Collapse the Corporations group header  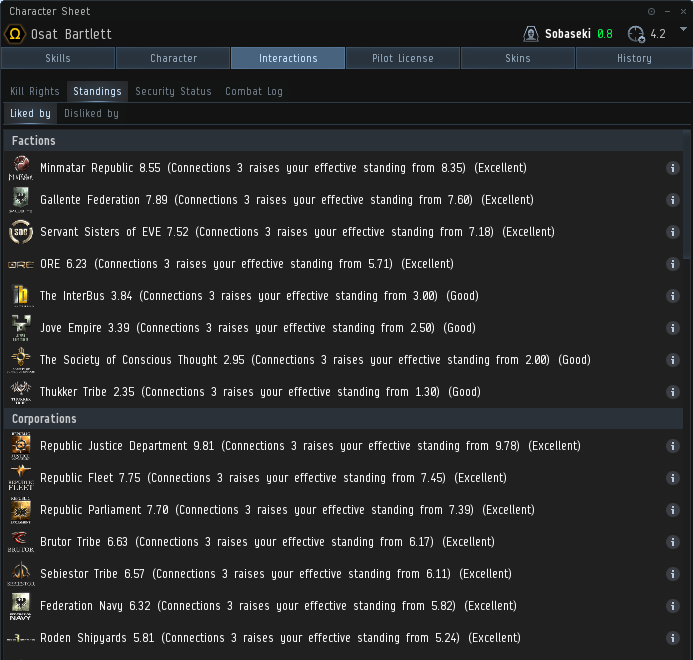point(343,419)
